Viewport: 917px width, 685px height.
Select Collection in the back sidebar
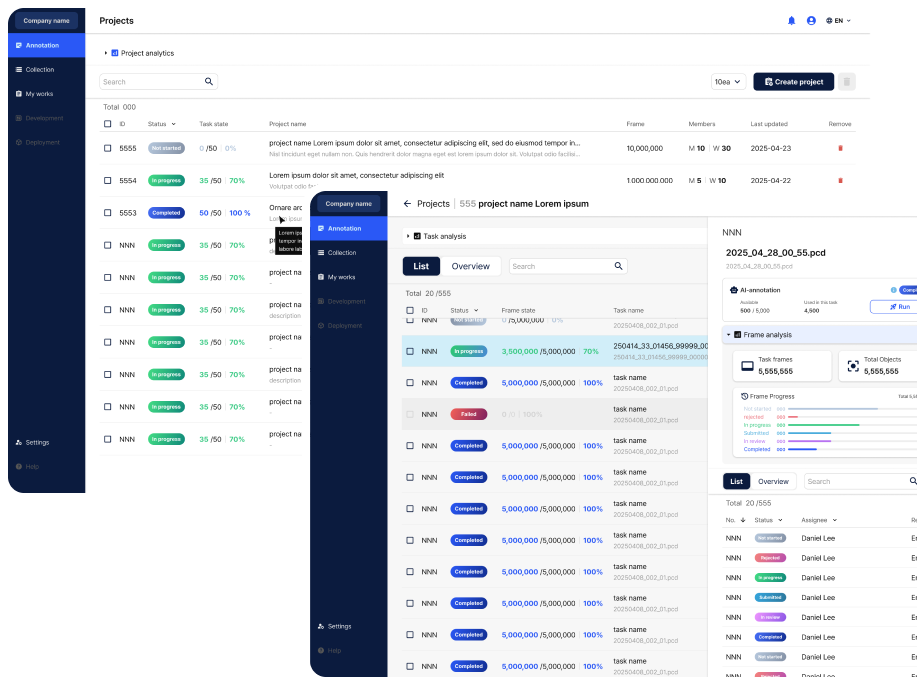pyautogui.click(x=40, y=70)
